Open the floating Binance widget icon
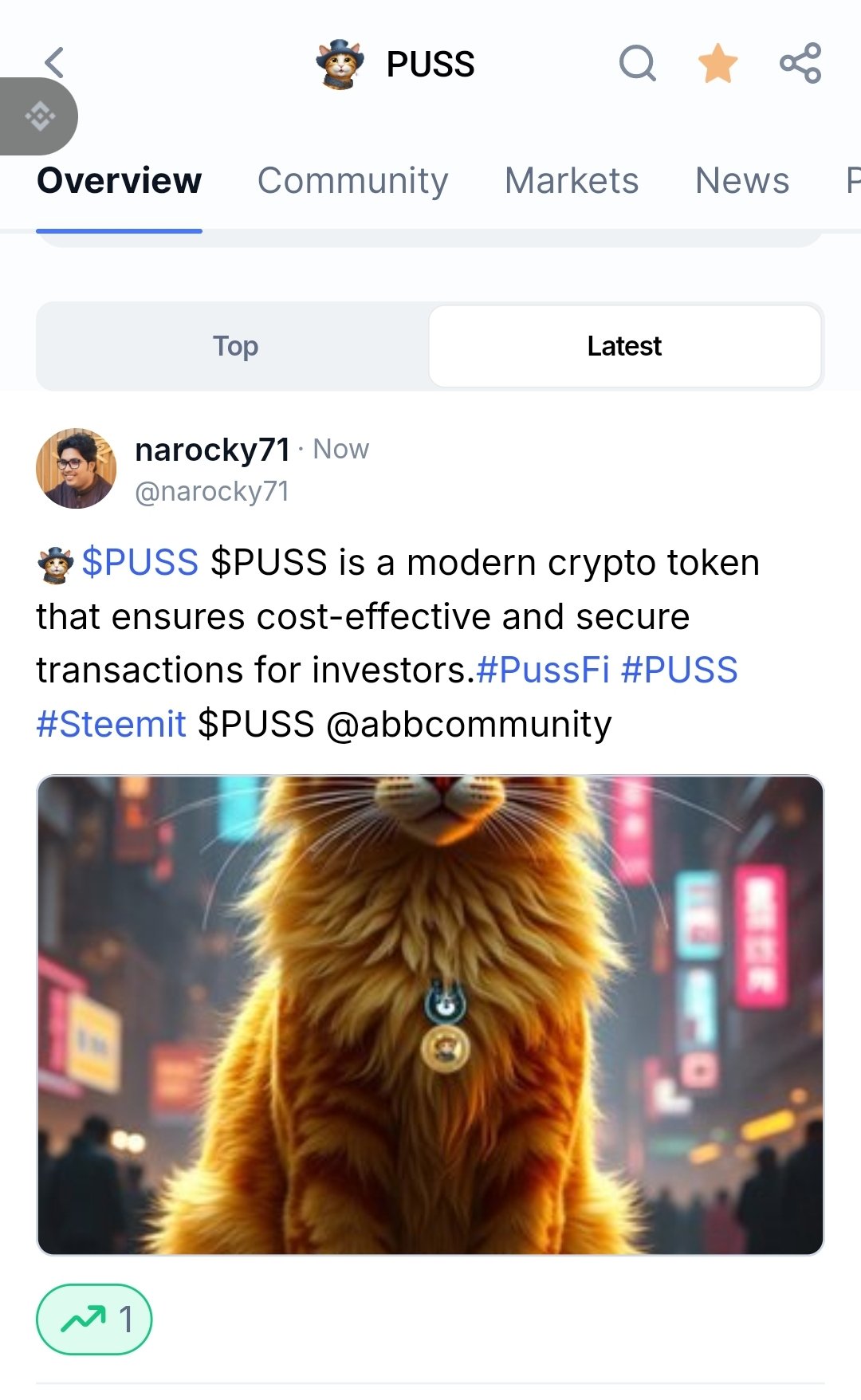The image size is (861, 1400). [38, 116]
